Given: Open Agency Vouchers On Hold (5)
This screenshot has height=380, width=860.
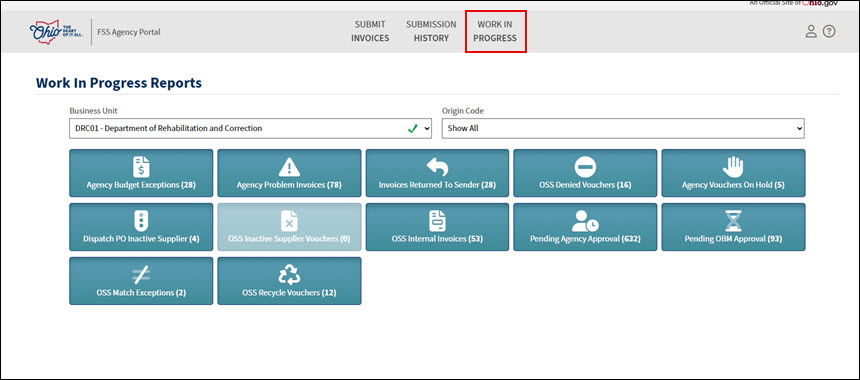Looking at the screenshot, I should click(x=733, y=173).
